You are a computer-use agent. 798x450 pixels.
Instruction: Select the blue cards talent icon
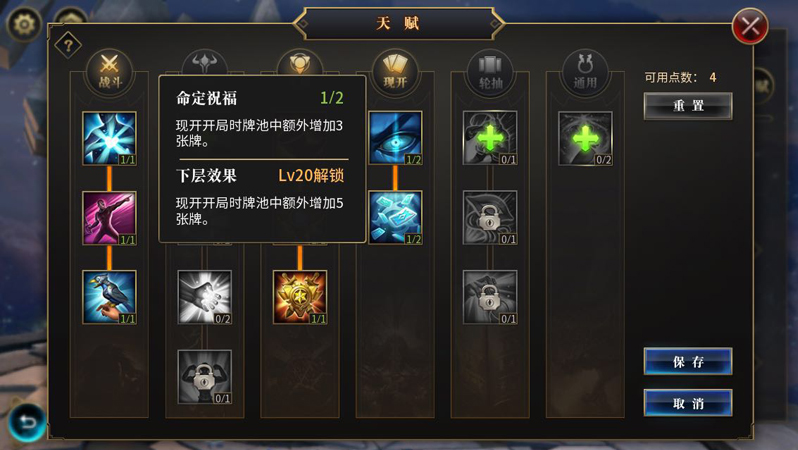coord(395,218)
